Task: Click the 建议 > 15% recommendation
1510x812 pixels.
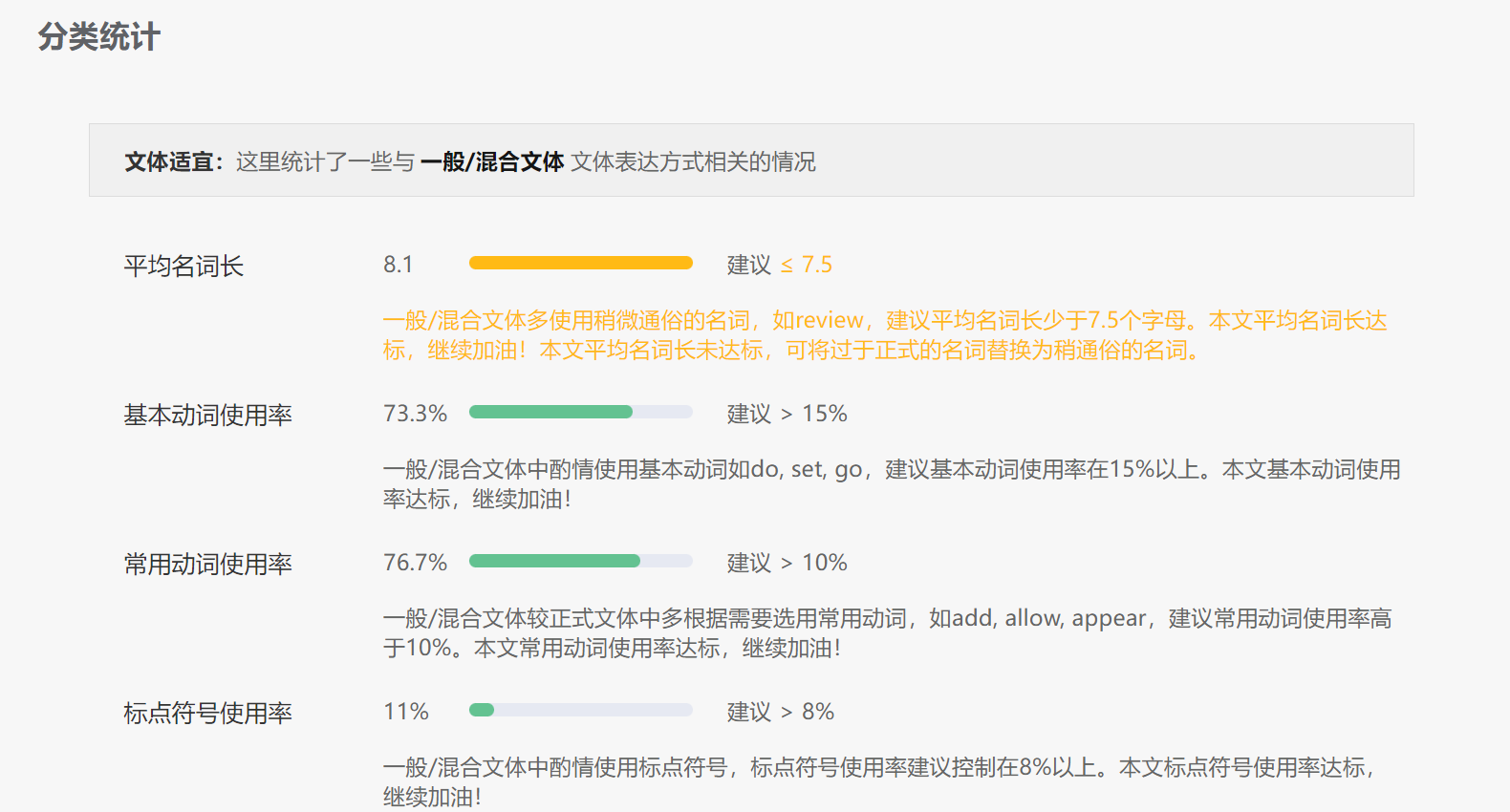Action: 787,414
